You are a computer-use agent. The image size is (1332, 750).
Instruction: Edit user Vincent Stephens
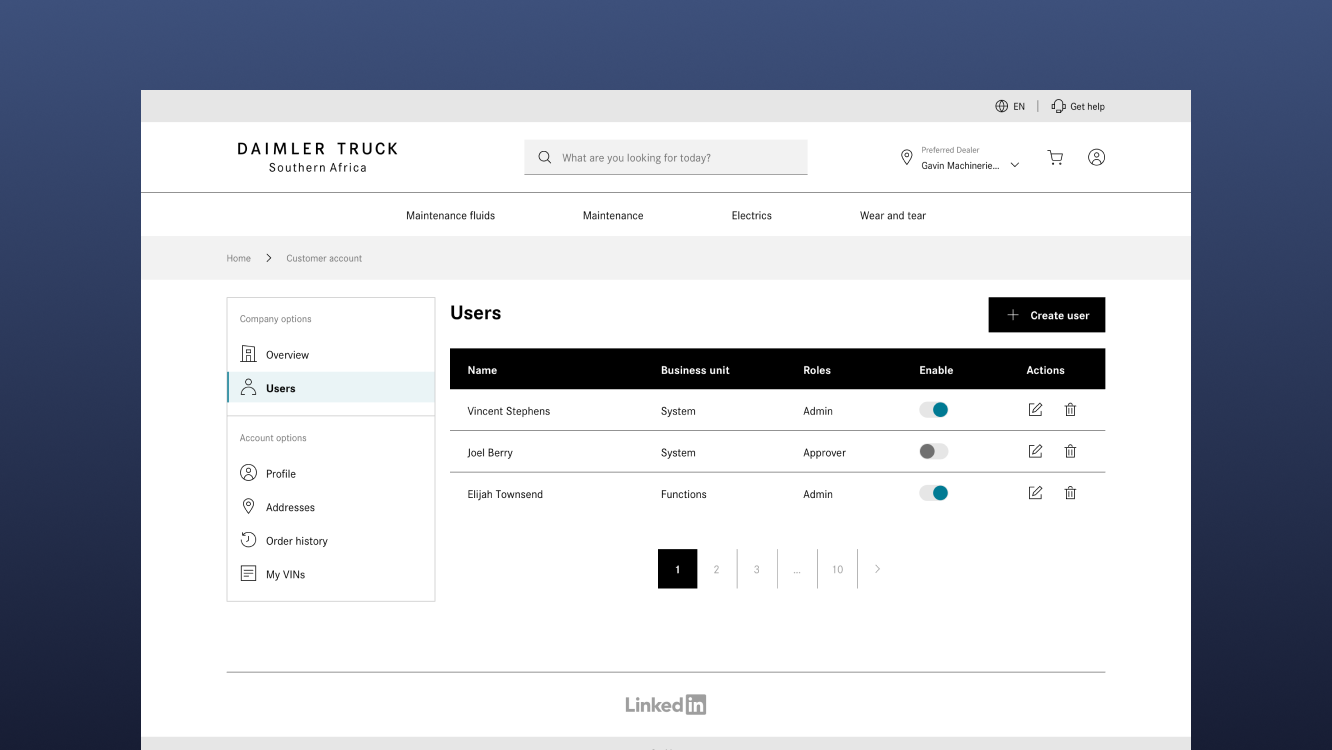click(x=1035, y=410)
